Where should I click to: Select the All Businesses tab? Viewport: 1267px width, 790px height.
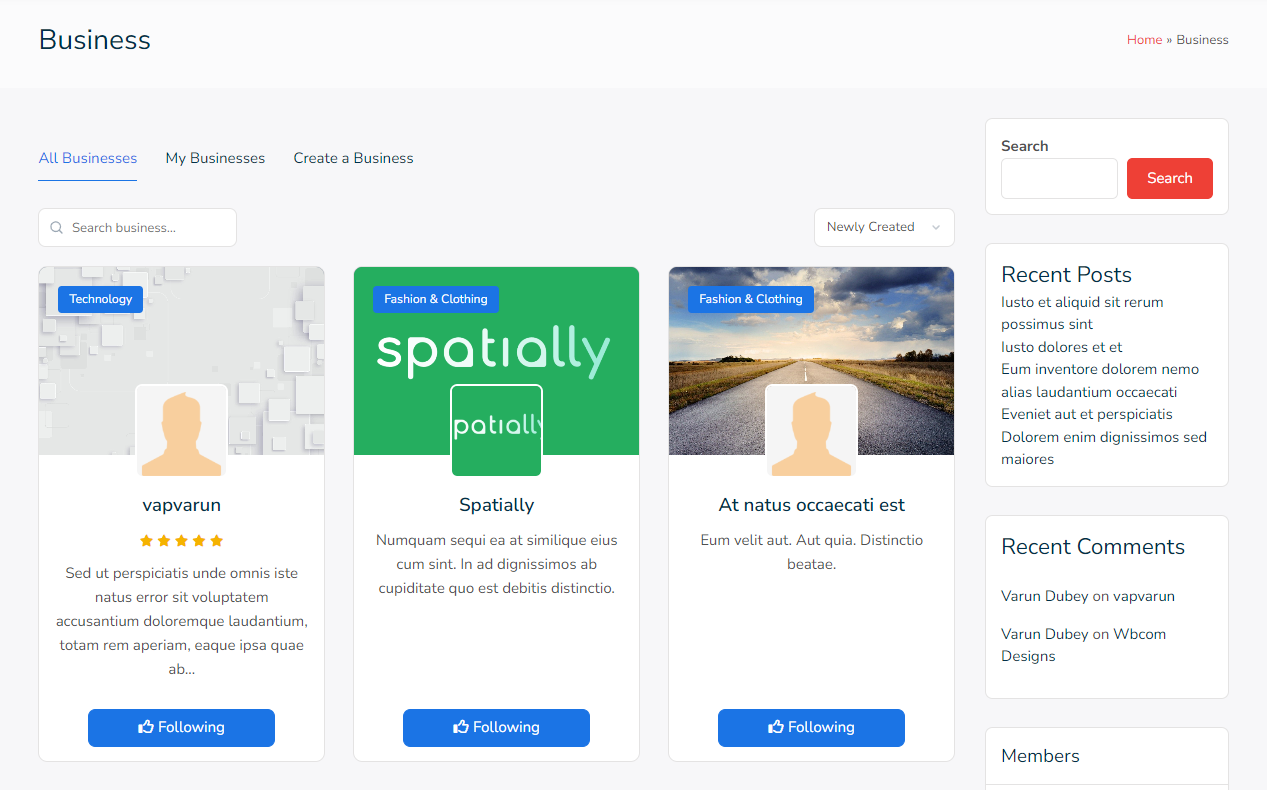tap(88, 158)
